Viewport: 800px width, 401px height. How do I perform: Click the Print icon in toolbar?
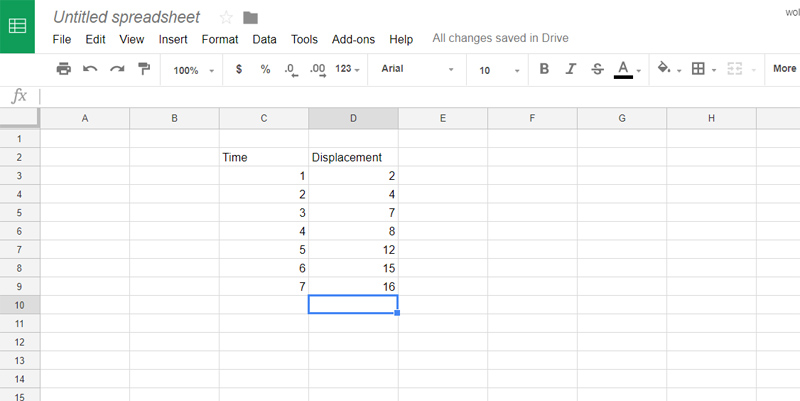coord(64,69)
